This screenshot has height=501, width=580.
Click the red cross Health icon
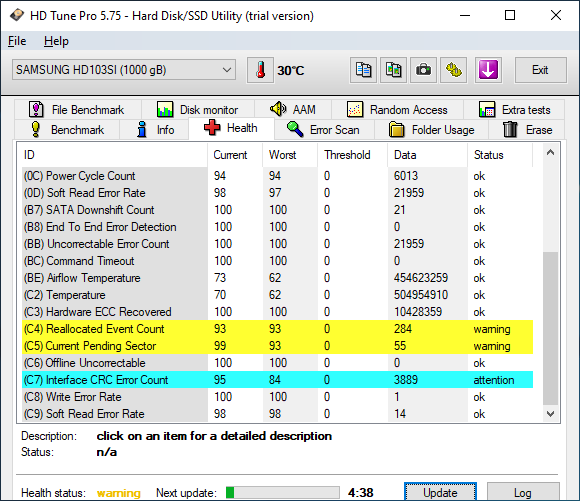pyautogui.click(x=212, y=128)
